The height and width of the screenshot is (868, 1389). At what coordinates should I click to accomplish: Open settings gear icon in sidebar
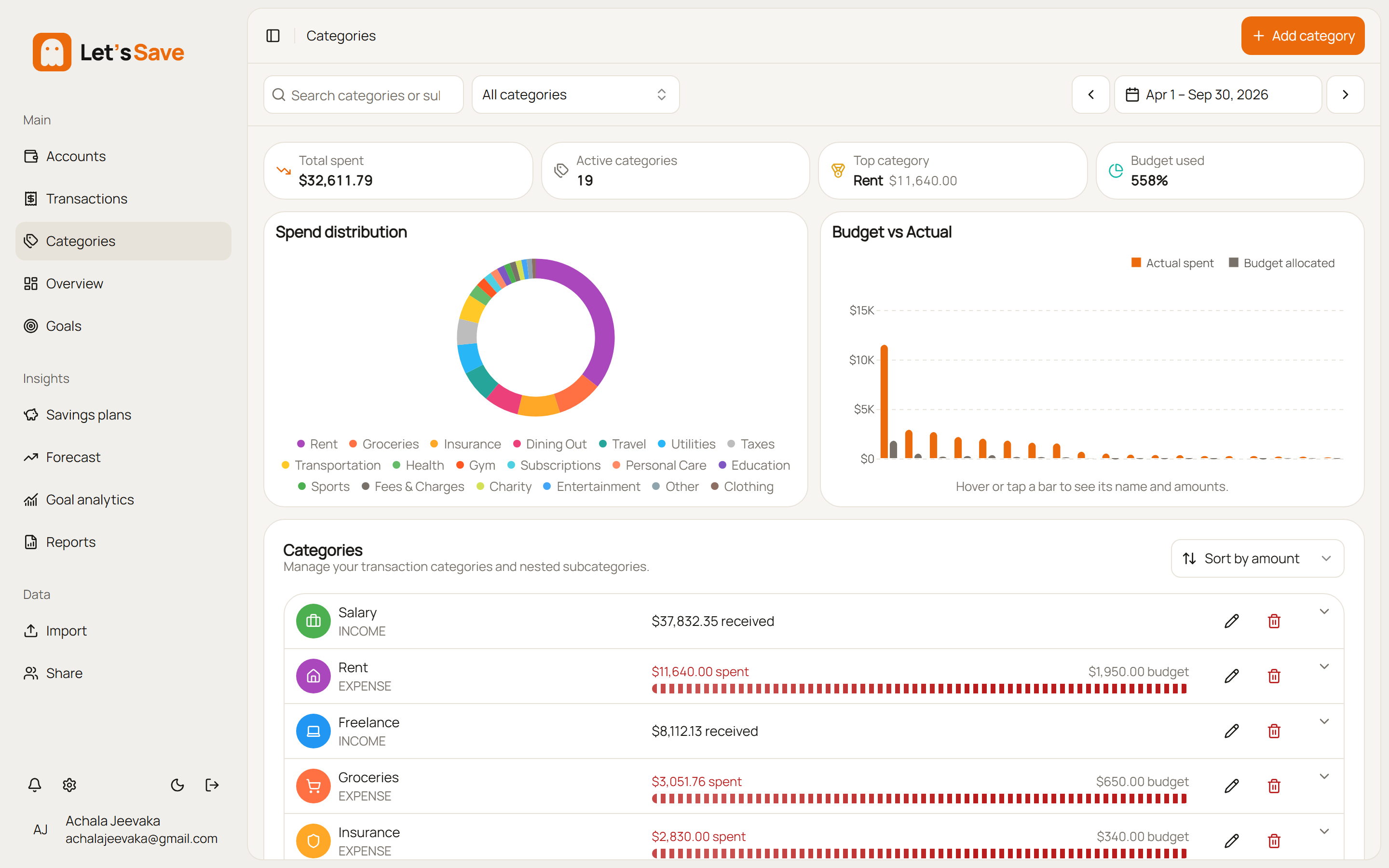pos(69,785)
